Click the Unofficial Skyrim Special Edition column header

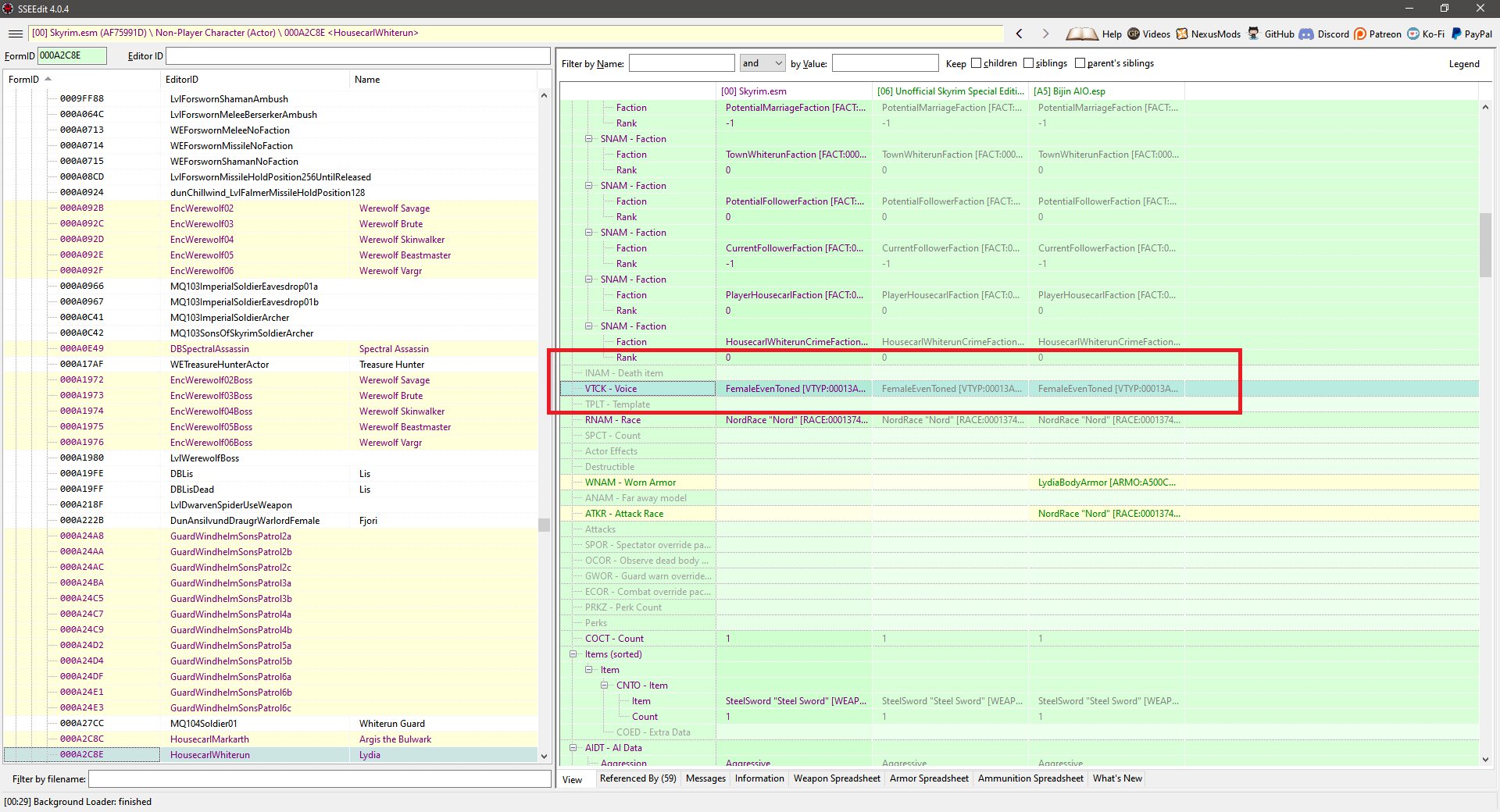tap(950, 91)
